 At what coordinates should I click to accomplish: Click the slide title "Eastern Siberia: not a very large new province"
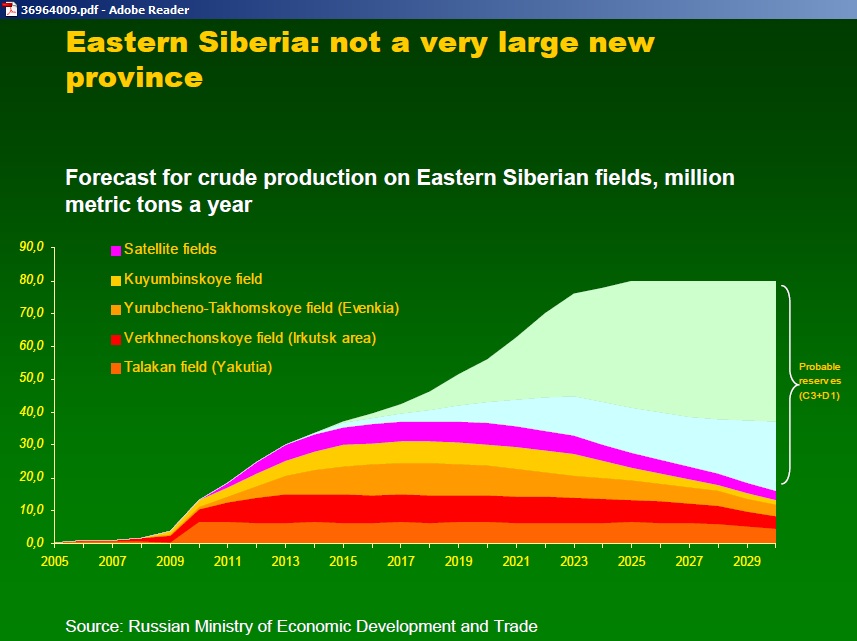point(360,59)
